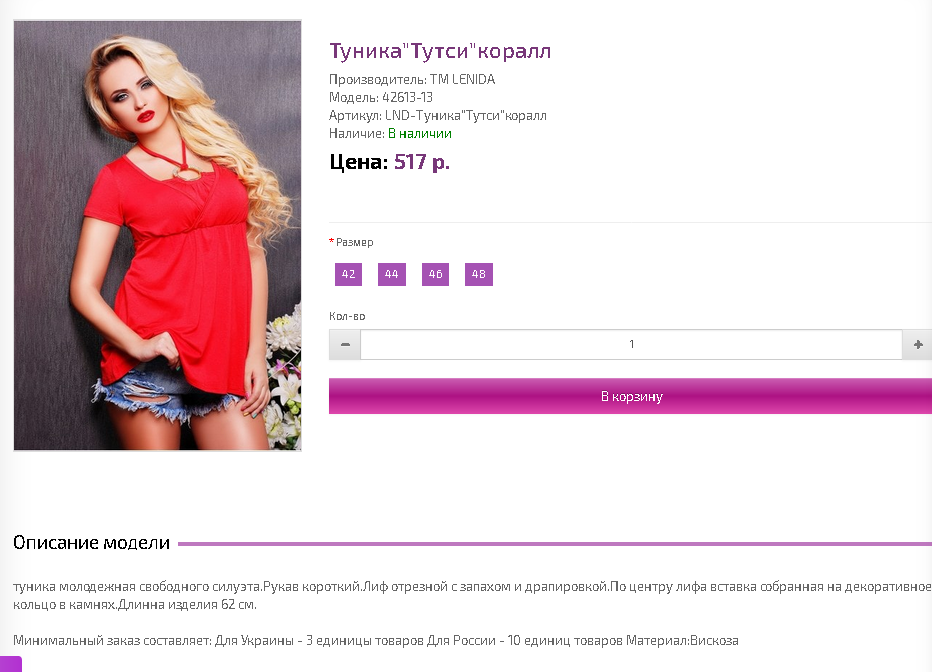Focus the quantity input field
This screenshot has width=932, height=672.
[x=631, y=345]
